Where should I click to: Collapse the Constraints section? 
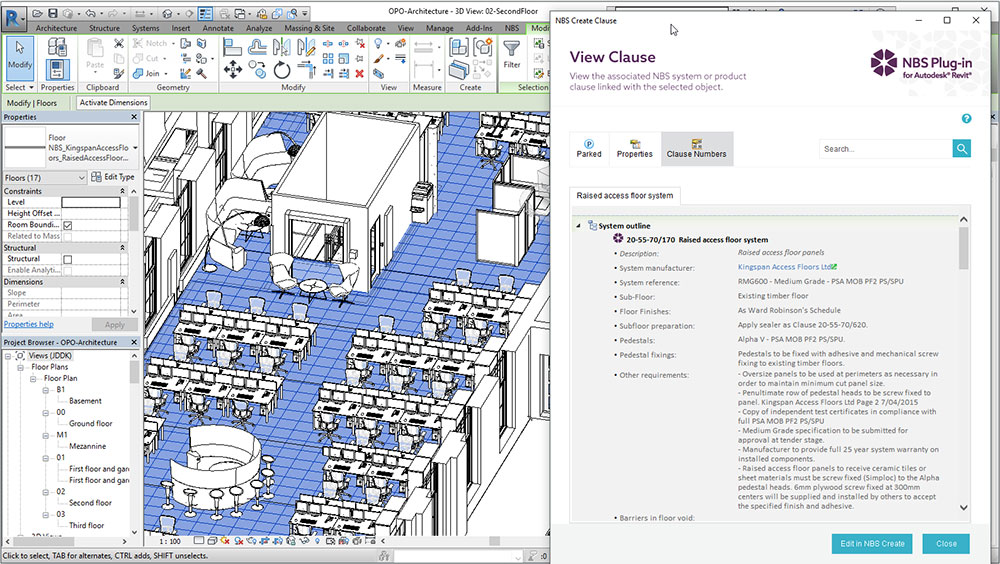pyautogui.click(x=122, y=191)
